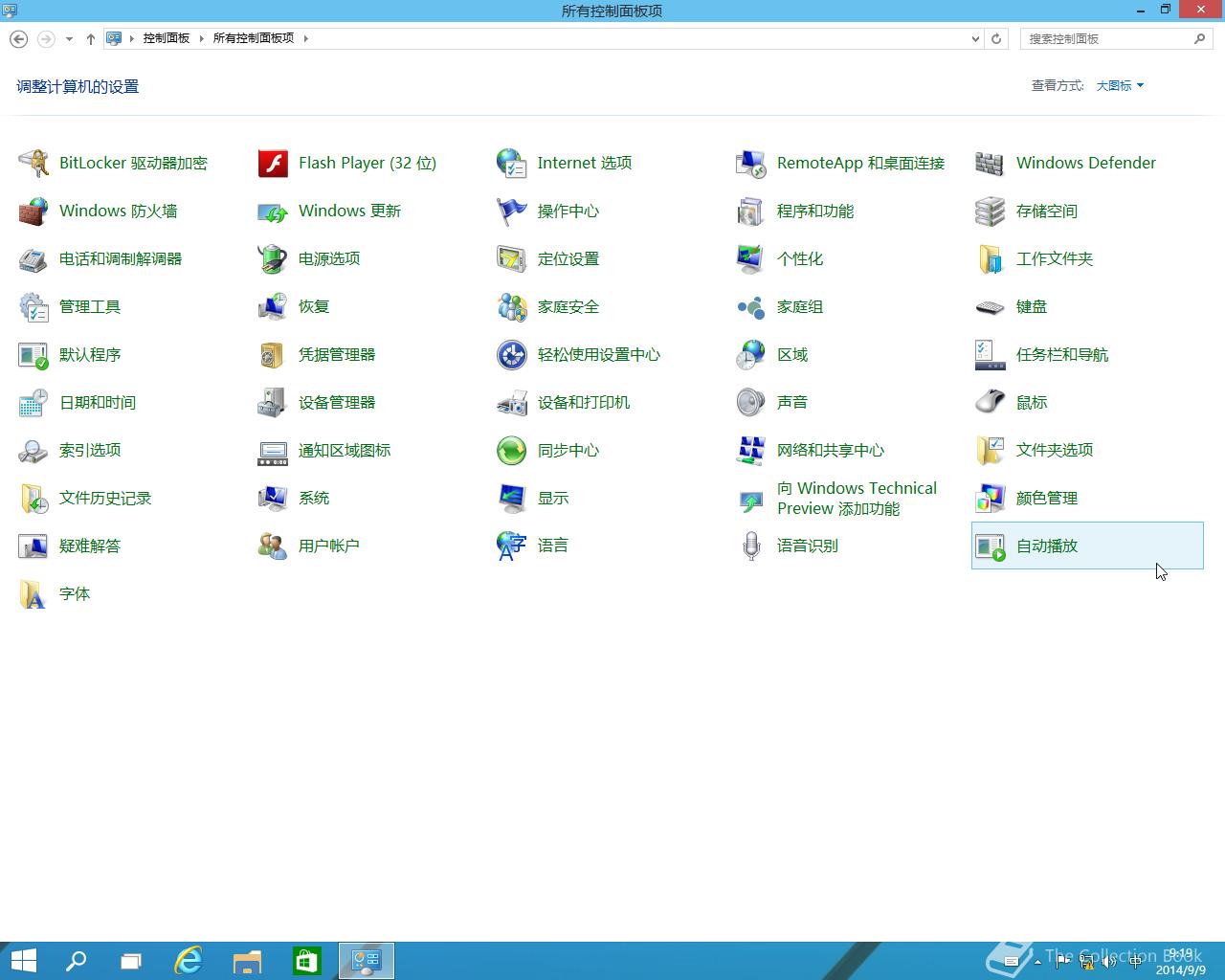Open 网络和共享中心 icon
This screenshot has width=1225, height=980.
click(x=751, y=450)
